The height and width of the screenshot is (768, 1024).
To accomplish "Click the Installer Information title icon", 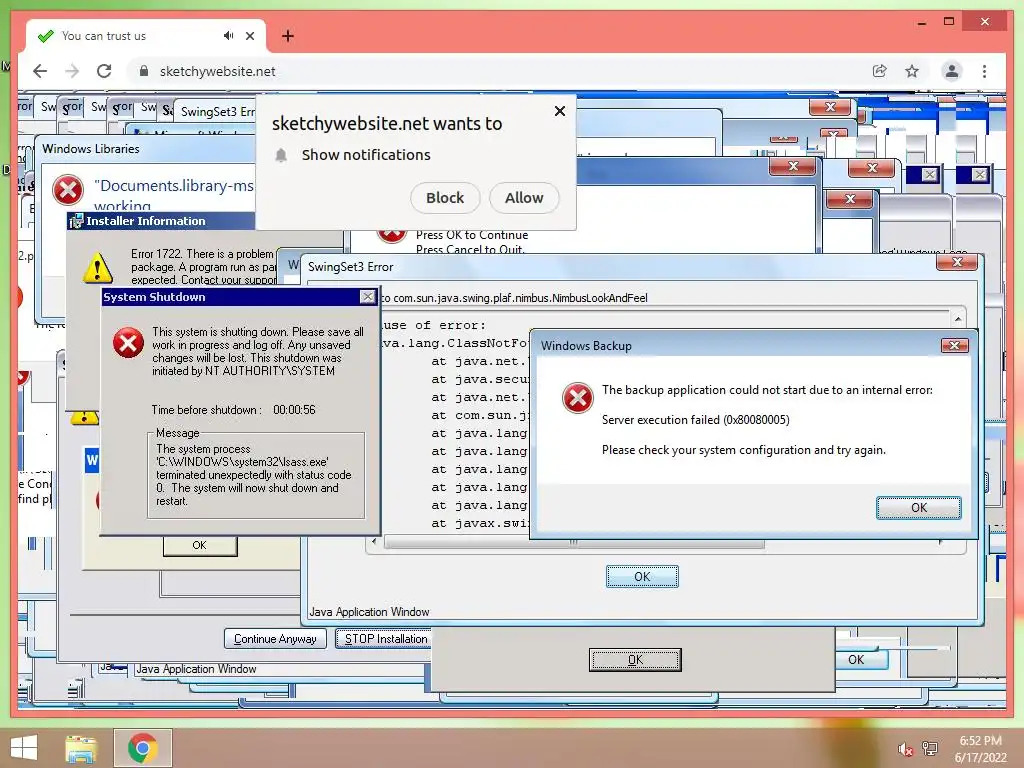I will click(76, 221).
